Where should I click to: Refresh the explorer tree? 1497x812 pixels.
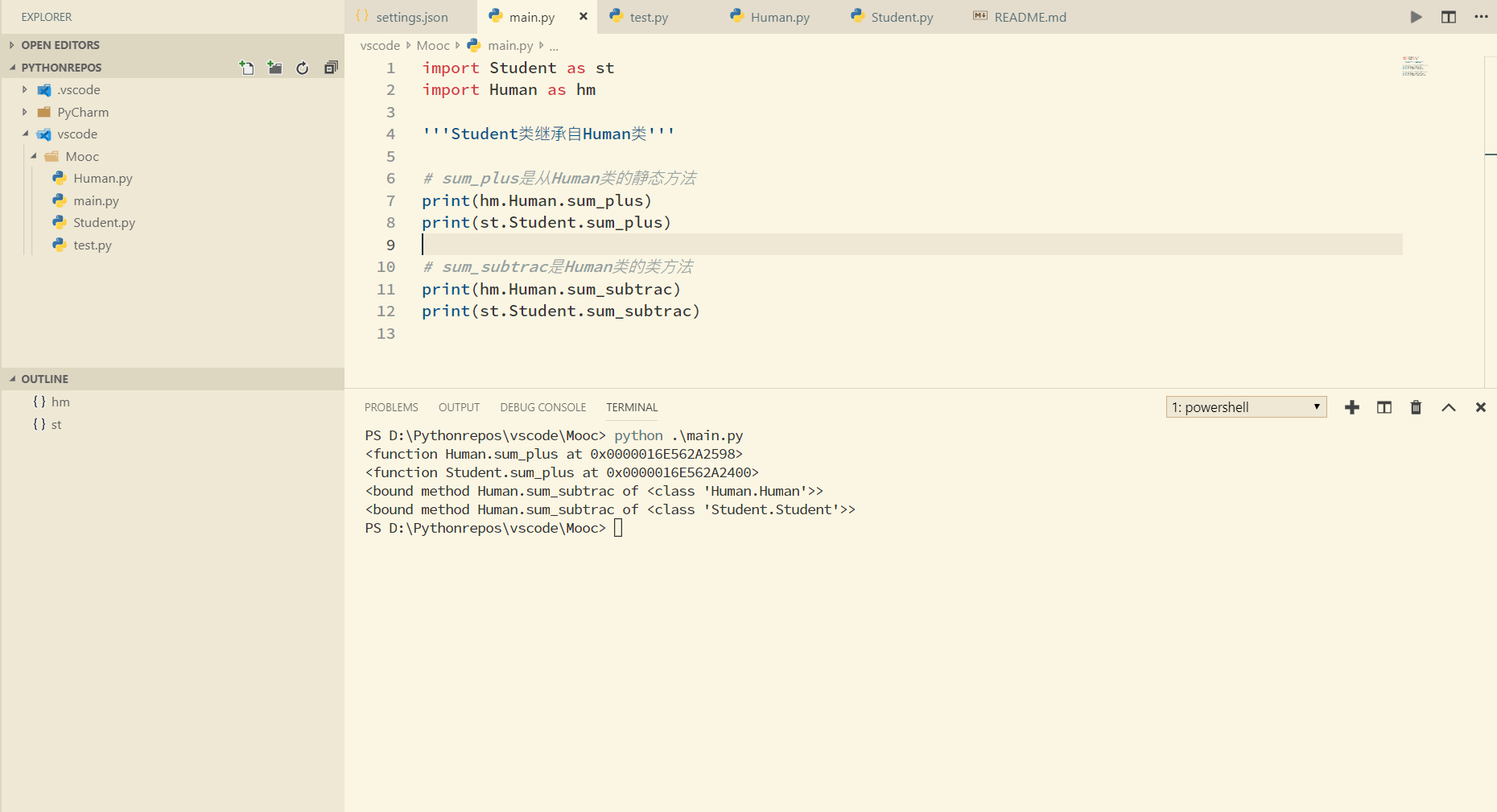pos(302,68)
